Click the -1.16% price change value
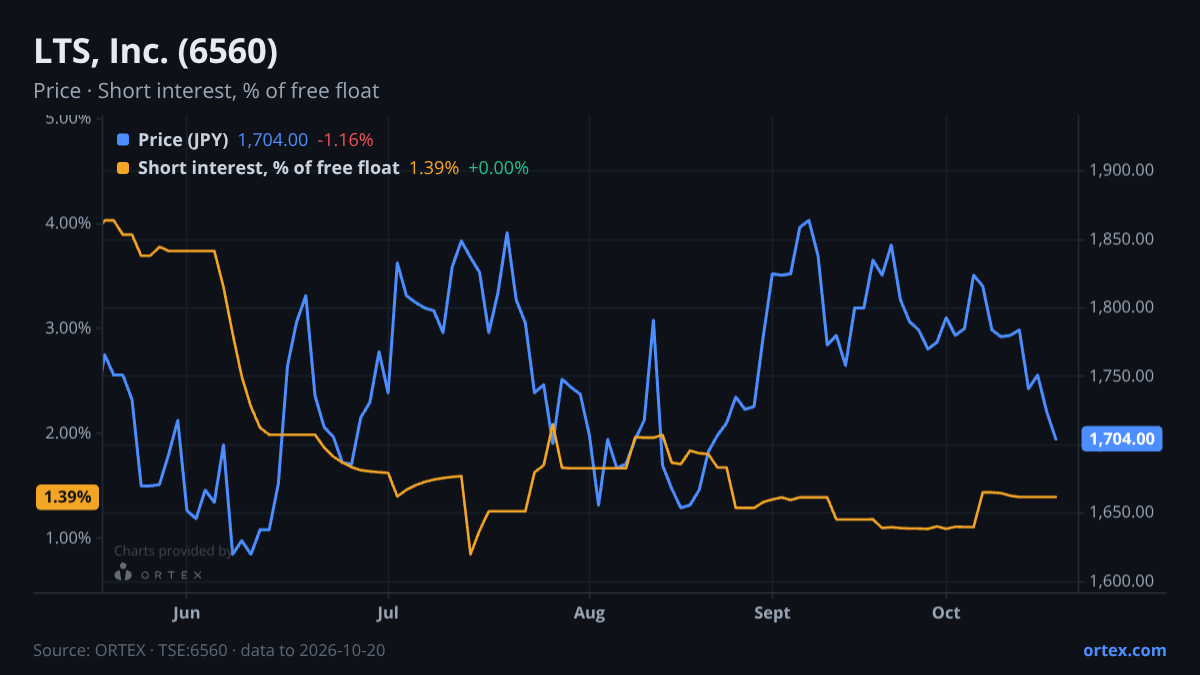This screenshot has width=1200, height=675. 345,140
